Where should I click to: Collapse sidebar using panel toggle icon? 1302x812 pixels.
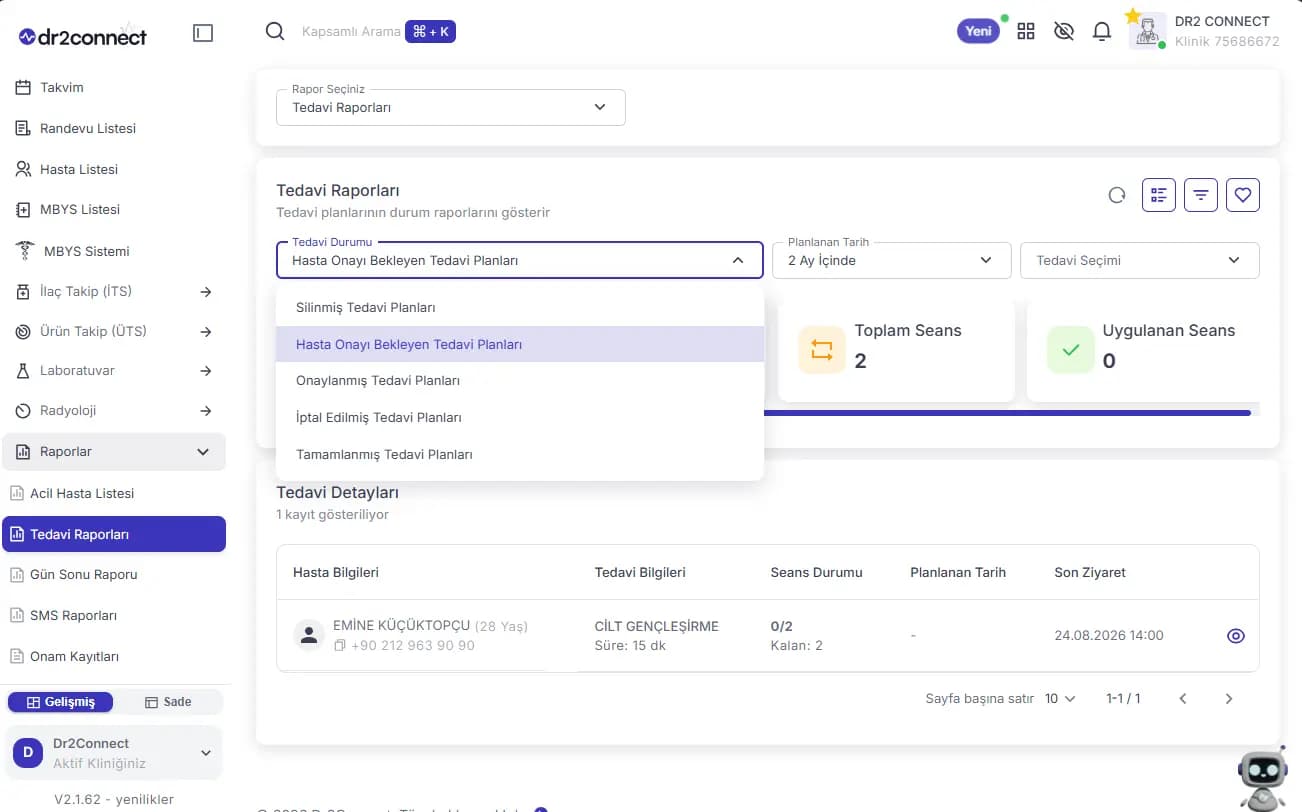(203, 33)
